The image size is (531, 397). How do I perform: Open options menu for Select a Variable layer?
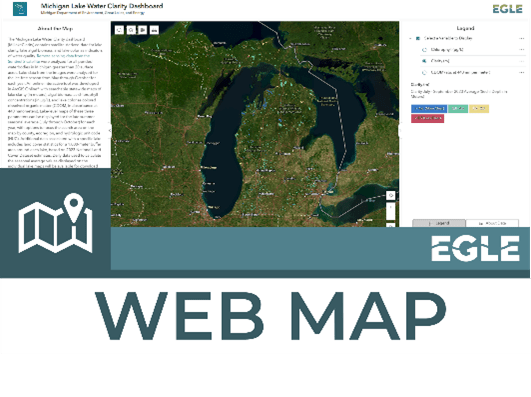522,39
